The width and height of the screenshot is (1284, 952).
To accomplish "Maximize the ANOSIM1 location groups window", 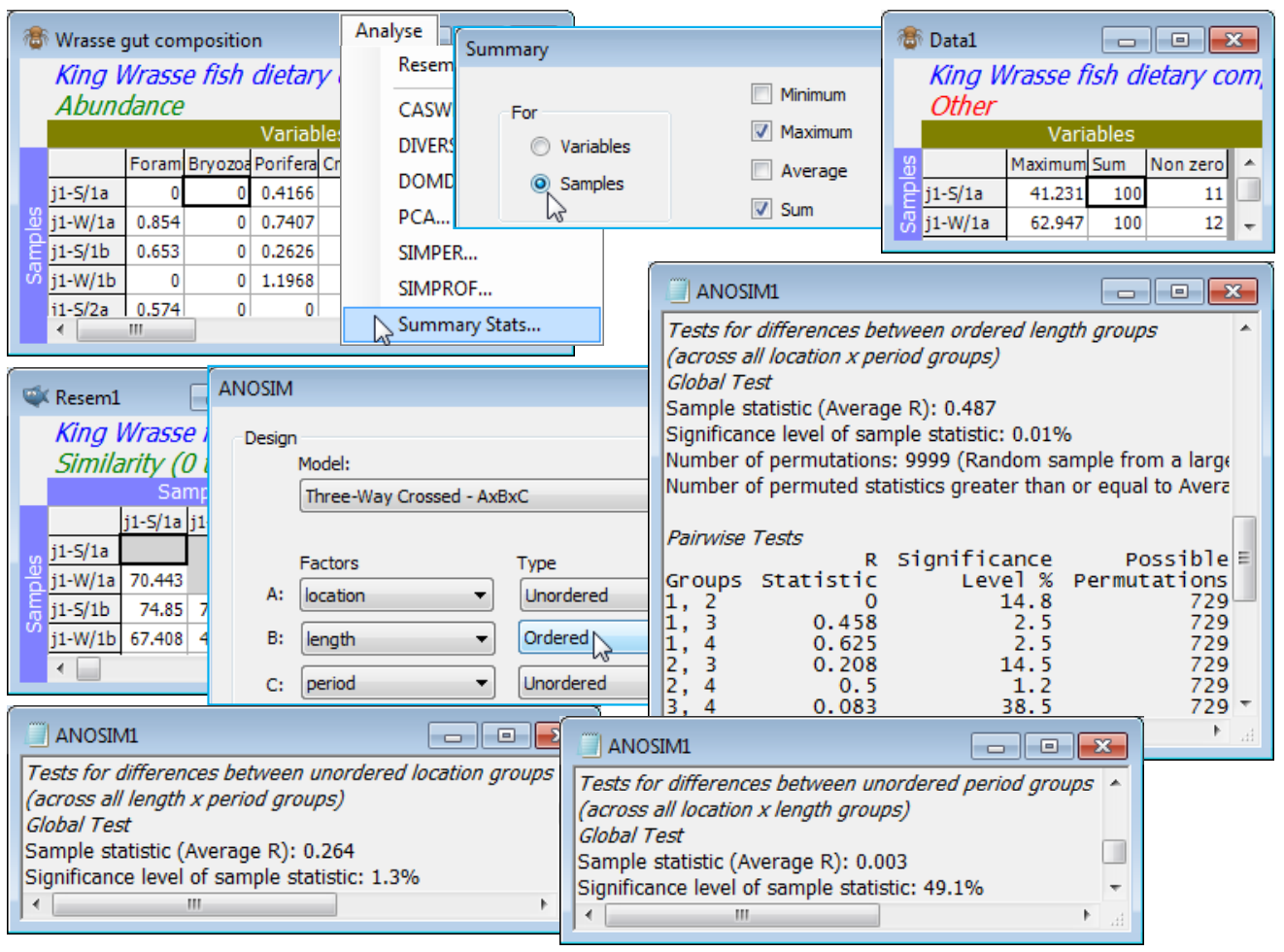I will (x=506, y=735).
